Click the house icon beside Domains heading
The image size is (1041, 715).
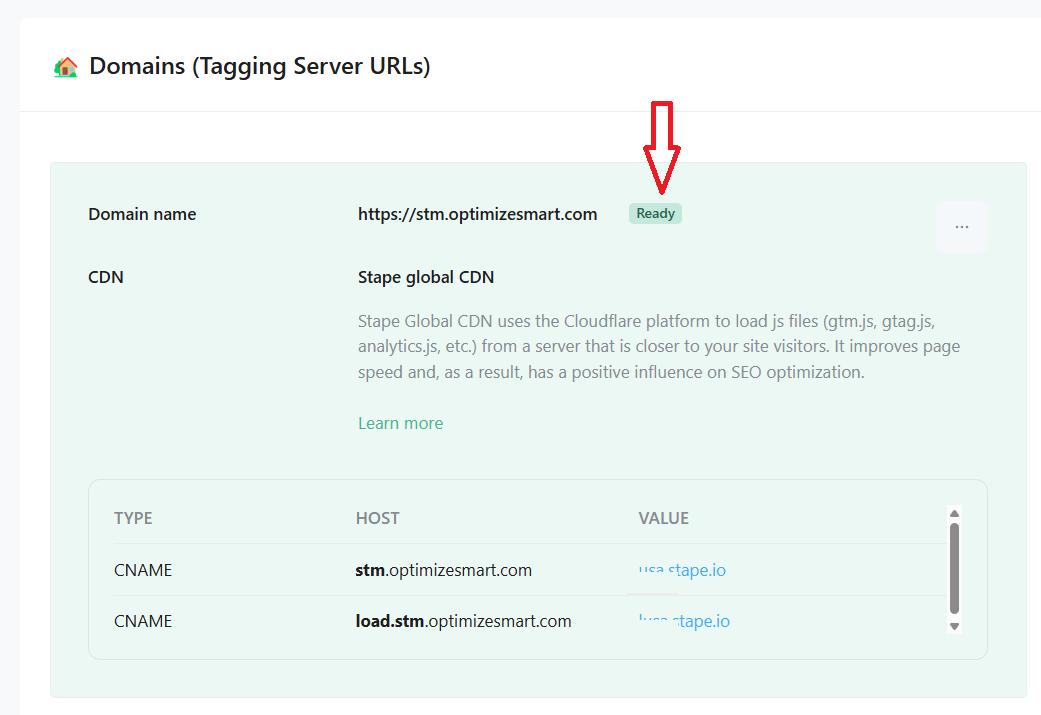coord(66,67)
